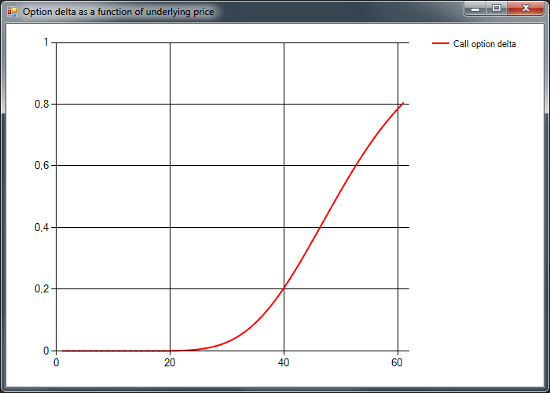Click the red curve where it crosses 0,4
The height and width of the screenshot is (393, 550).
(x=320, y=227)
